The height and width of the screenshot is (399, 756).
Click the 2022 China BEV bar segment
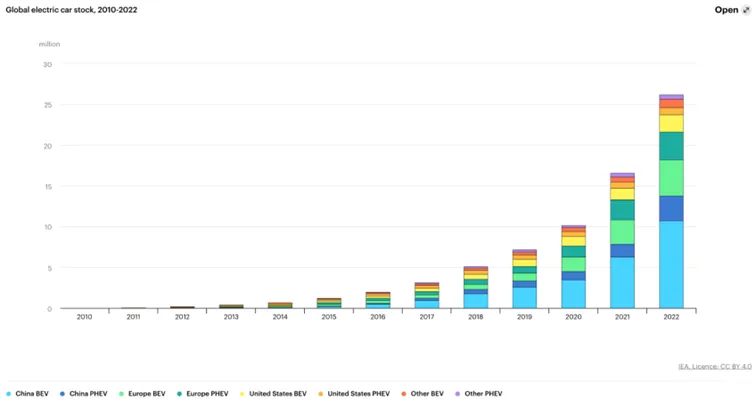coord(671,265)
